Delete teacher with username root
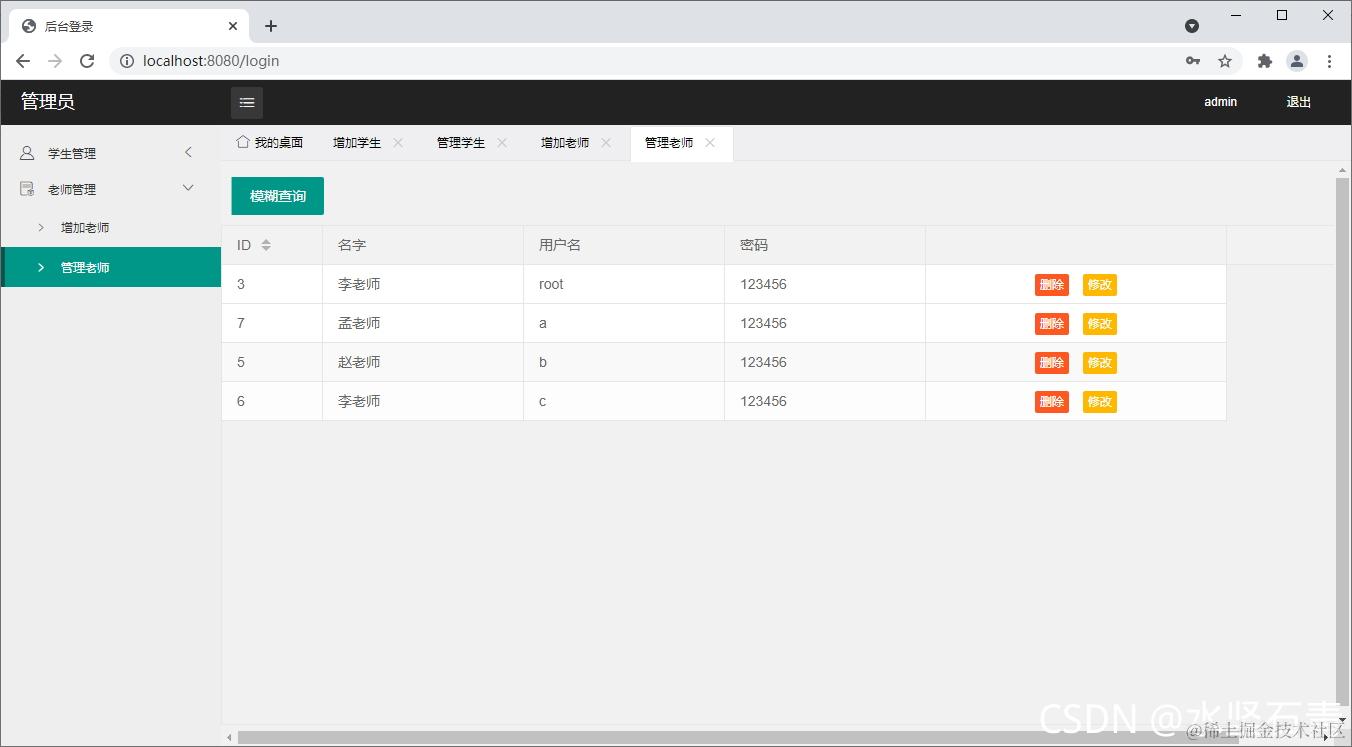Screen dimensions: 1352x747 (1051, 285)
